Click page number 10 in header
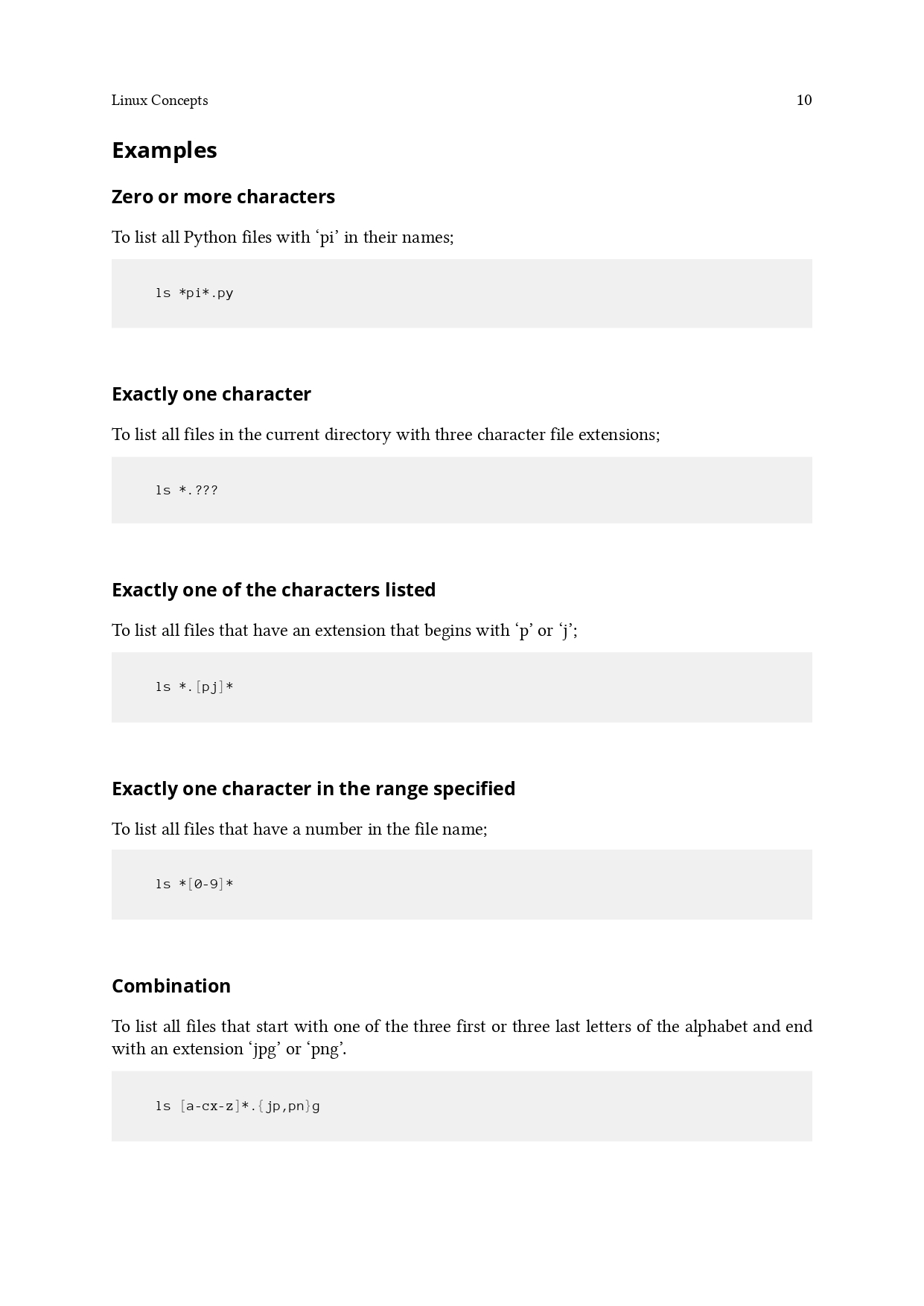This screenshot has width=924, height=1306. [804, 101]
